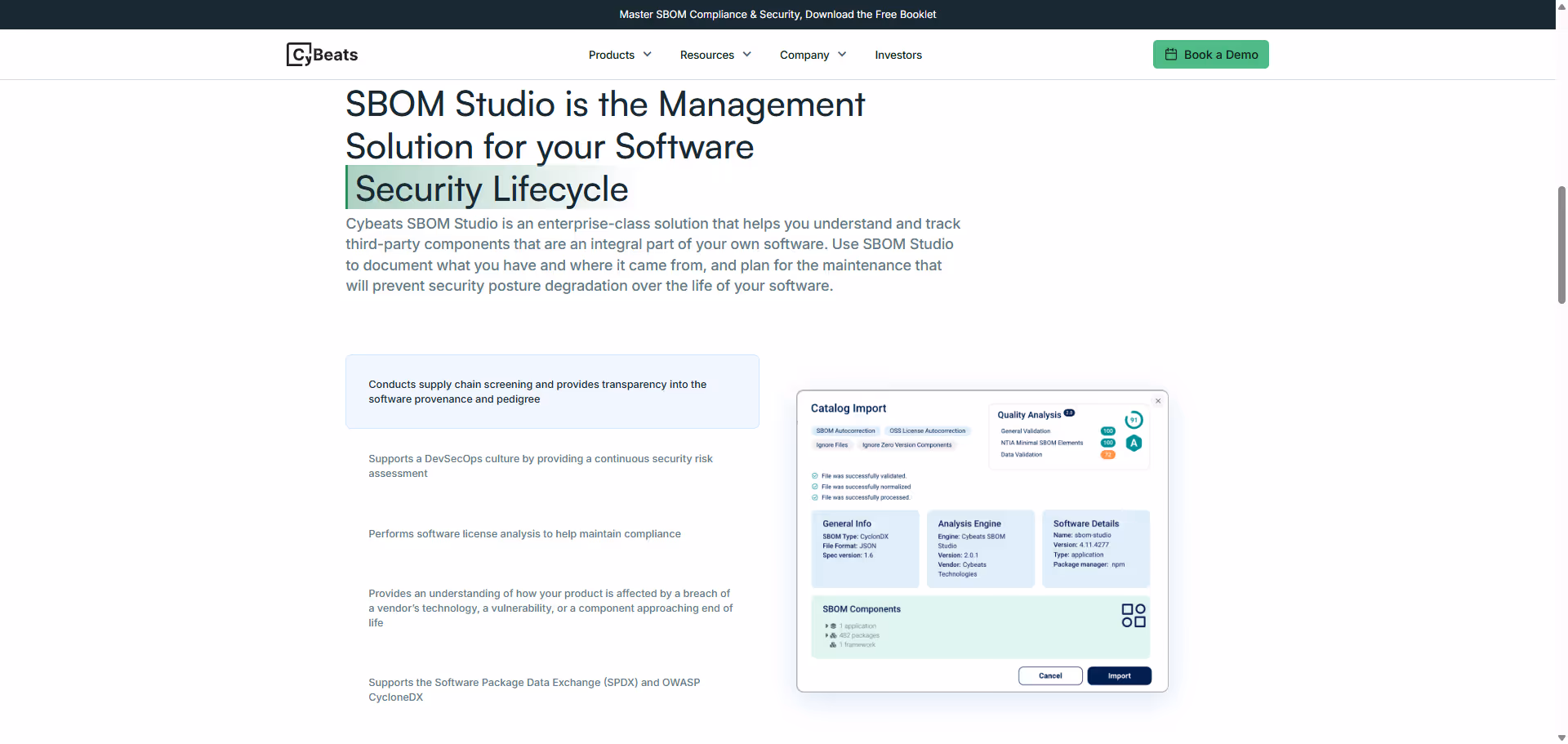Screen dimensions: 1568x744
Task: Expand the '482 packages' component tree row
Action: pos(852,635)
